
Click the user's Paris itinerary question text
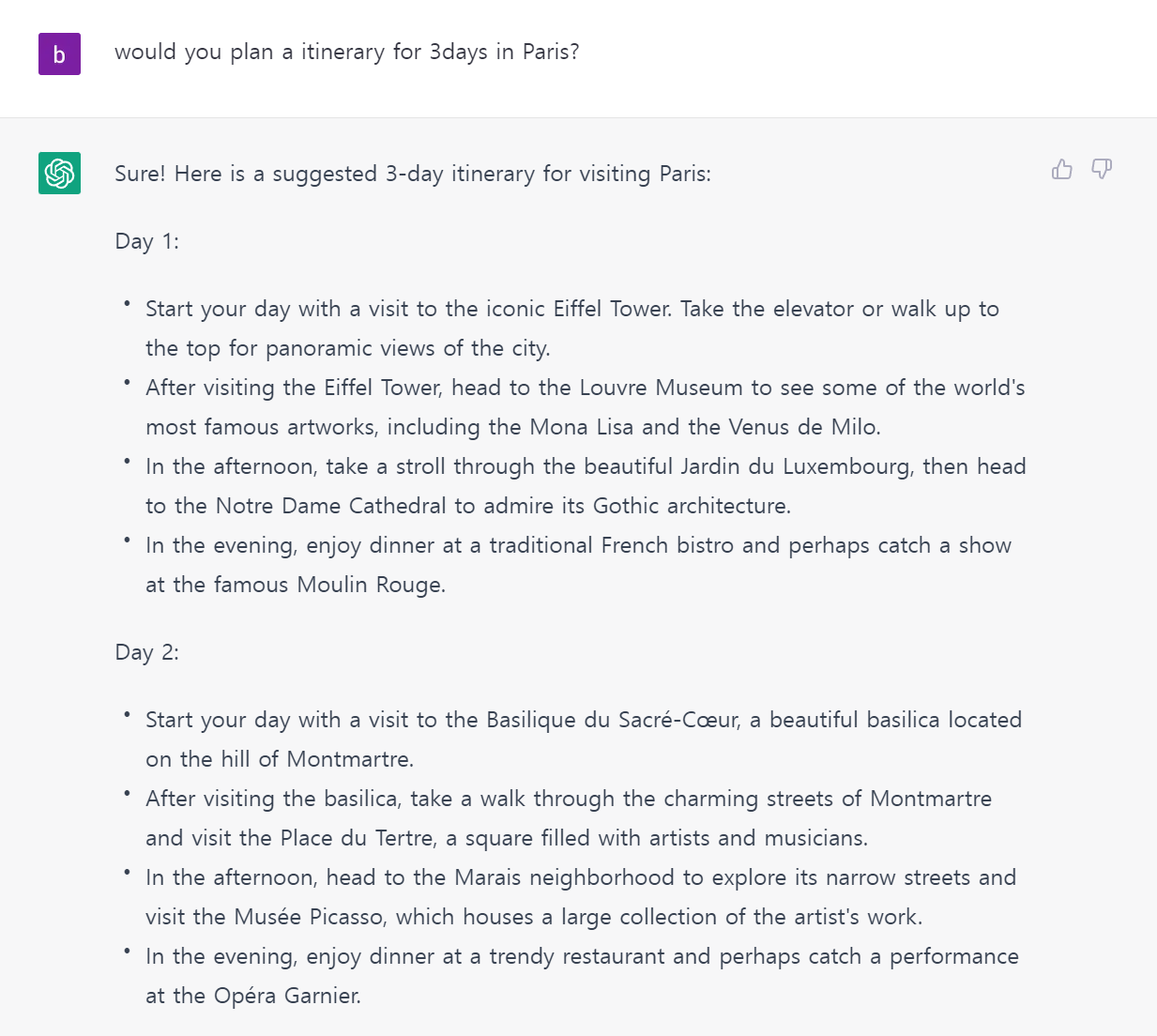pos(346,52)
